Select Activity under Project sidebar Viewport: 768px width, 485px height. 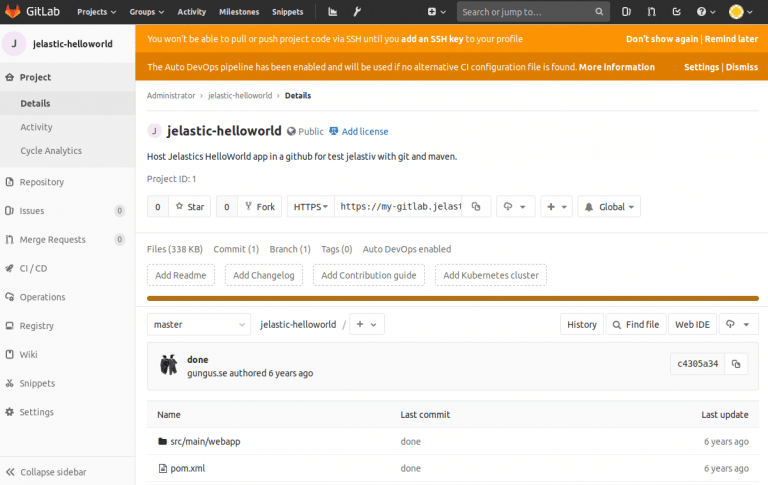pyautogui.click(x=68, y=127)
